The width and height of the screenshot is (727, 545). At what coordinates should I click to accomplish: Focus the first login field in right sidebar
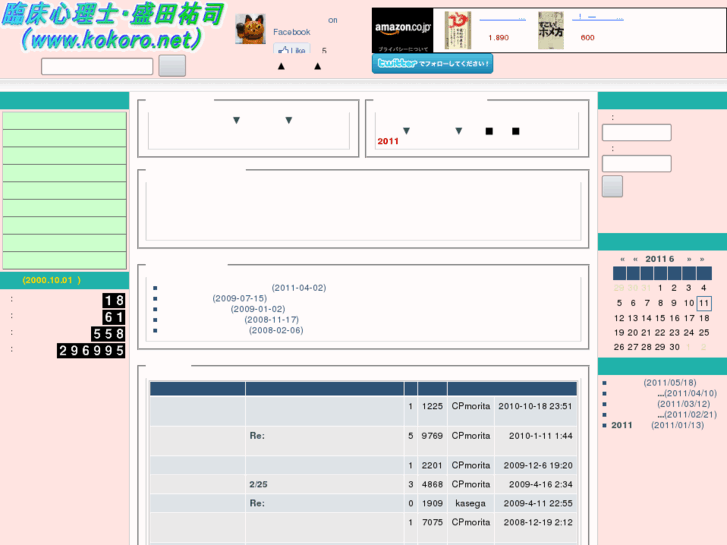pos(637,133)
